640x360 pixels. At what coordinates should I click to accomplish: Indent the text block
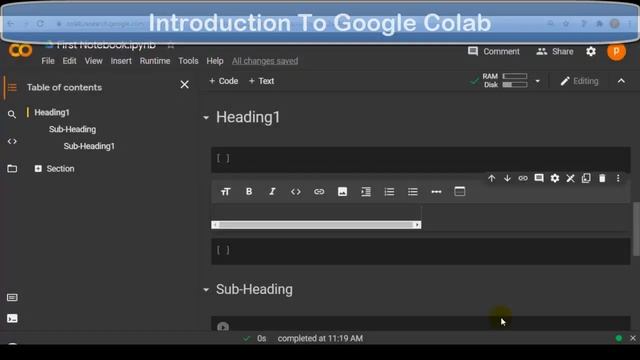pos(366,191)
